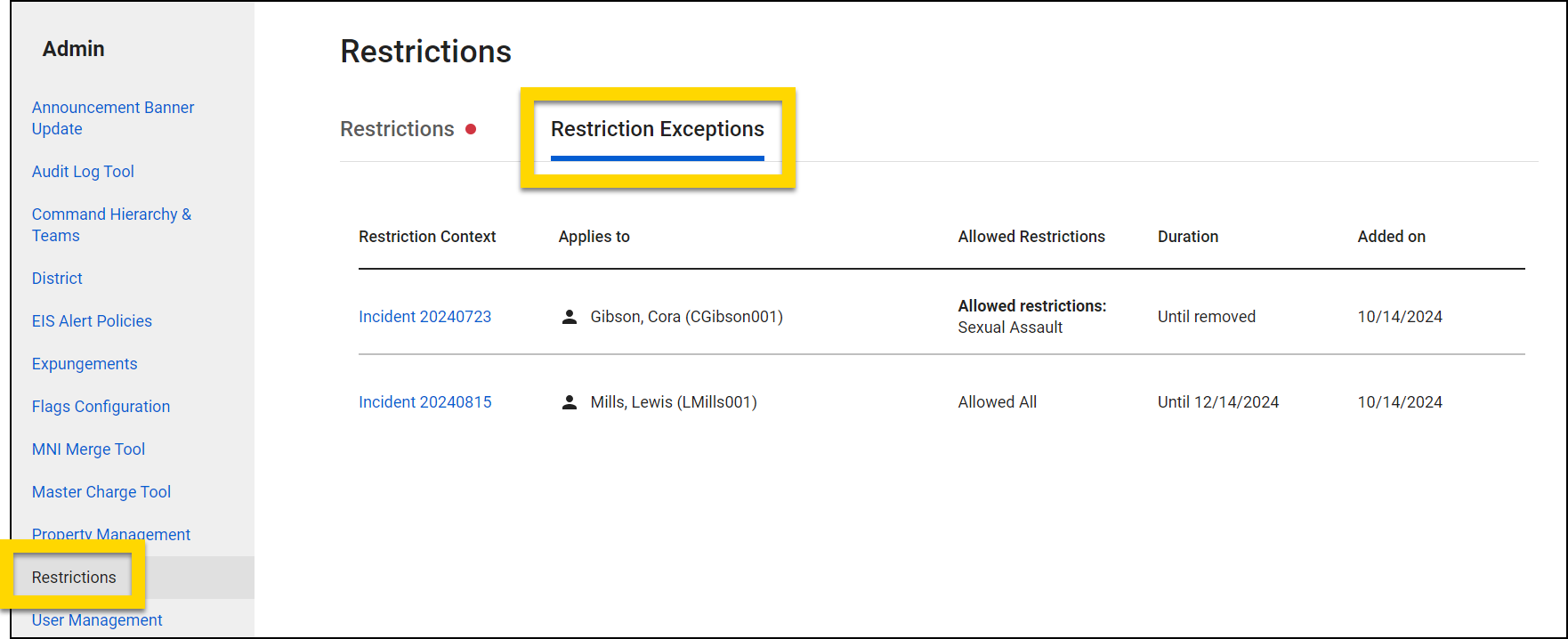Open EIS Alert Policies

coord(92,321)
